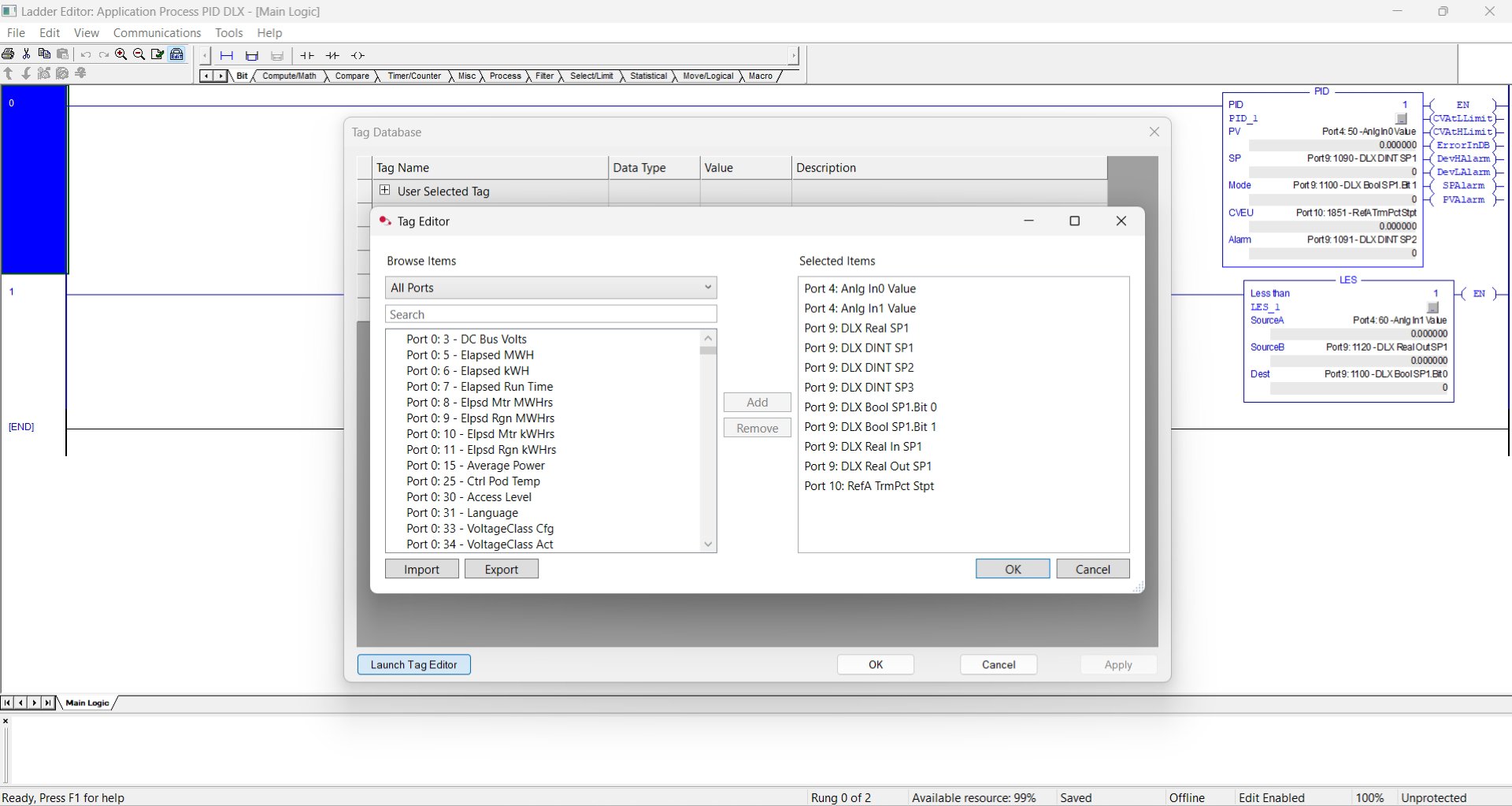
Task: Click the up arrow upload icon
Action: point(9,73)
